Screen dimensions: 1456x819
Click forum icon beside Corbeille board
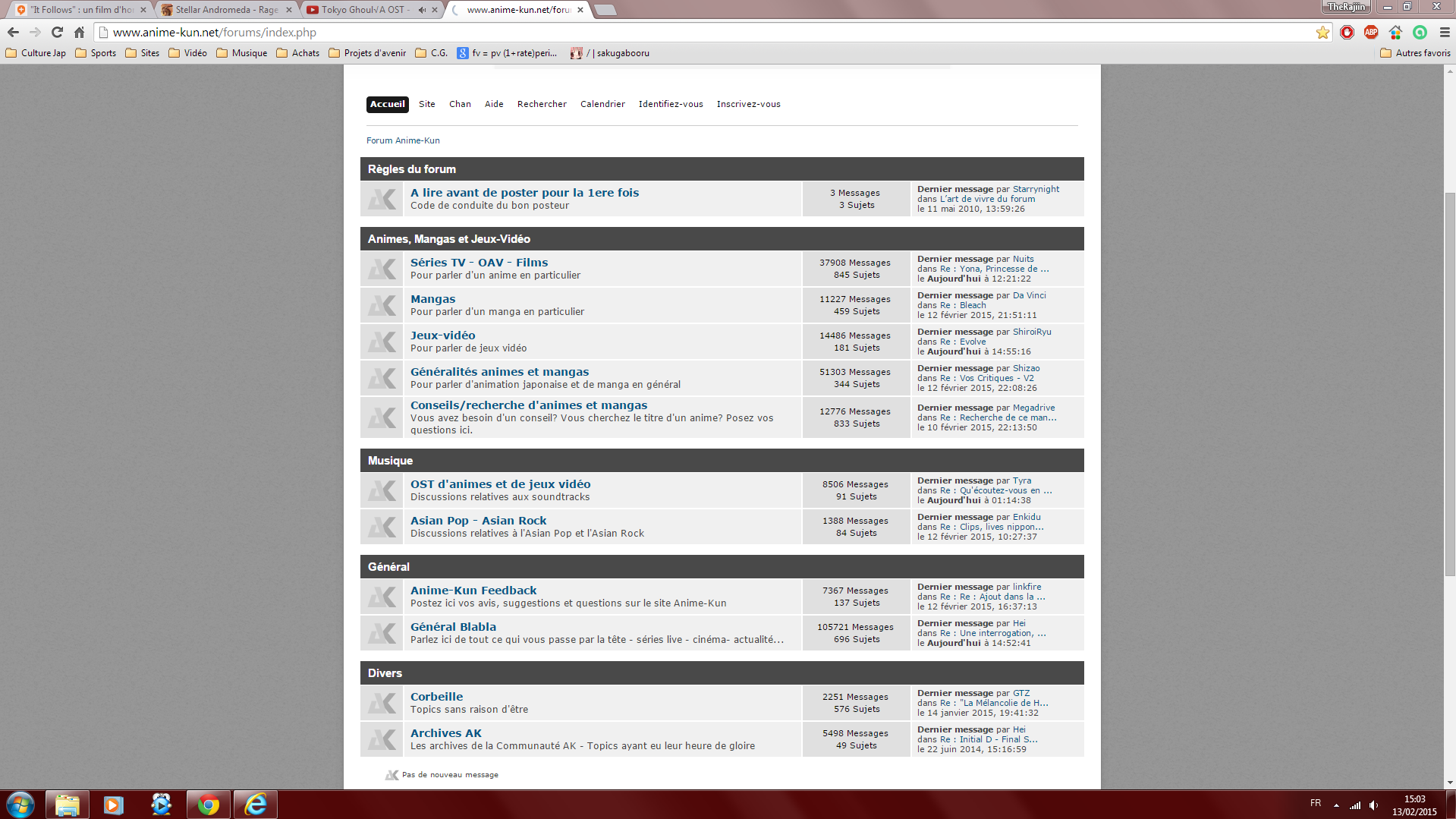382,703
